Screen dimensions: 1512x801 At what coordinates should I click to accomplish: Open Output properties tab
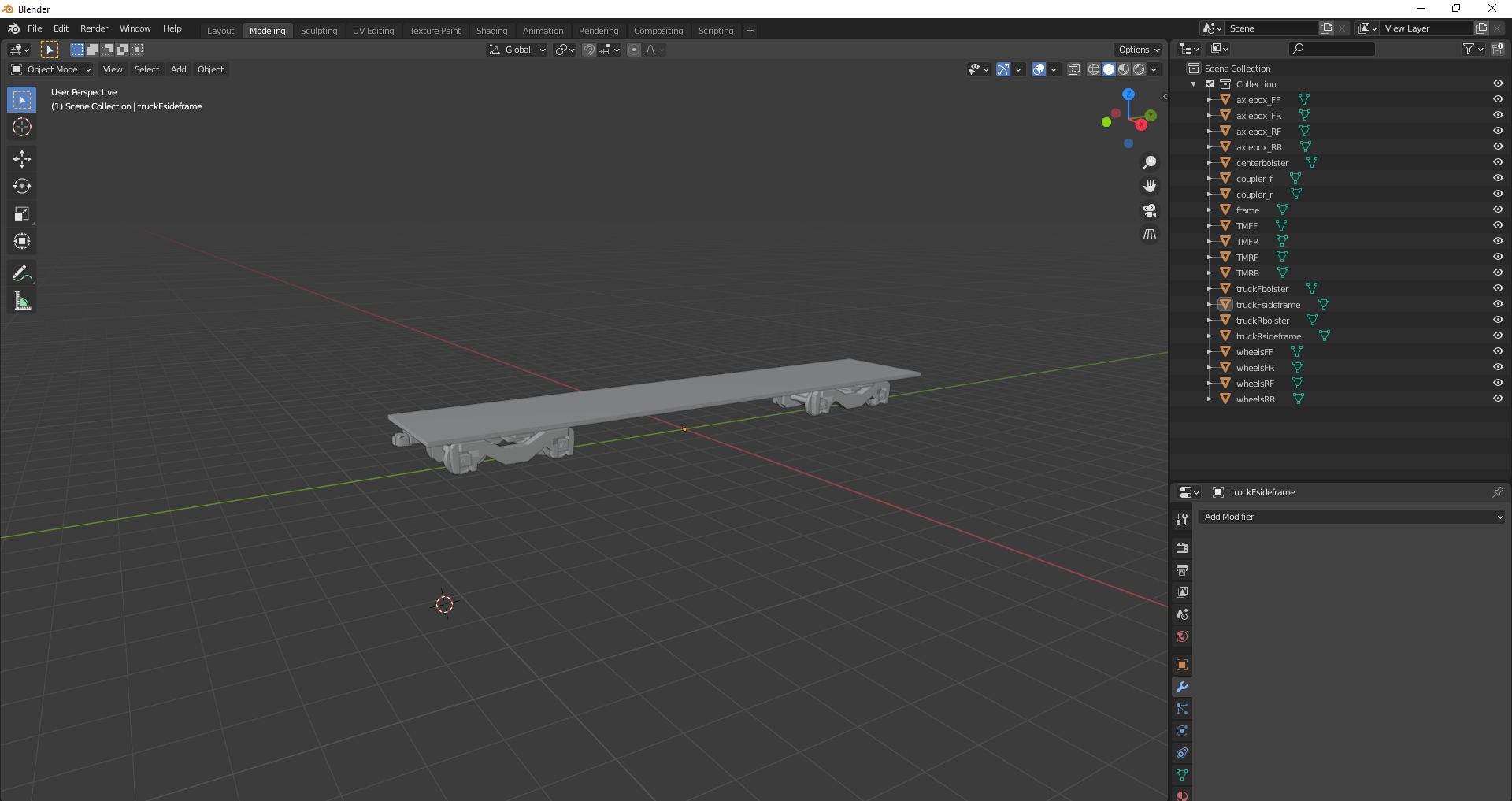(x=1182, y=569)
